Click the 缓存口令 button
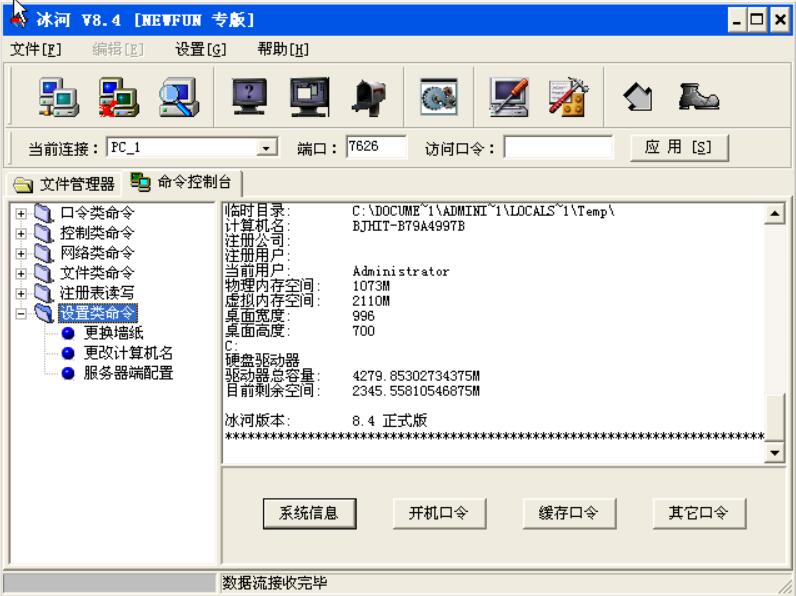Image resolution: width=796 pixels, height=596 pixels. click(569, 513)
